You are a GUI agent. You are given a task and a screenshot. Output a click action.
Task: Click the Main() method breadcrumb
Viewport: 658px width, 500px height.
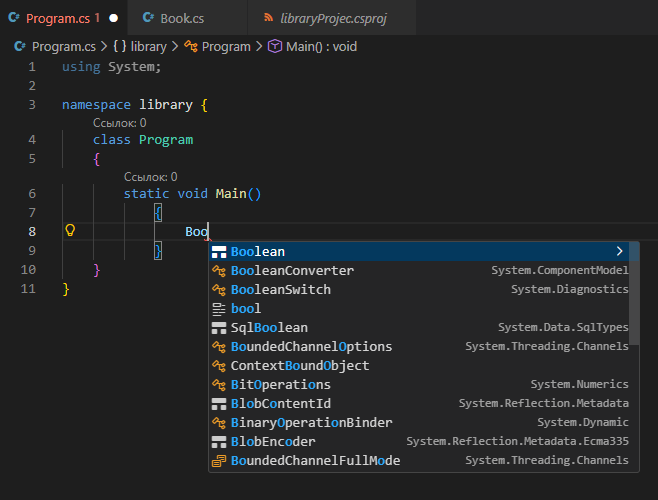coord(320,46)
